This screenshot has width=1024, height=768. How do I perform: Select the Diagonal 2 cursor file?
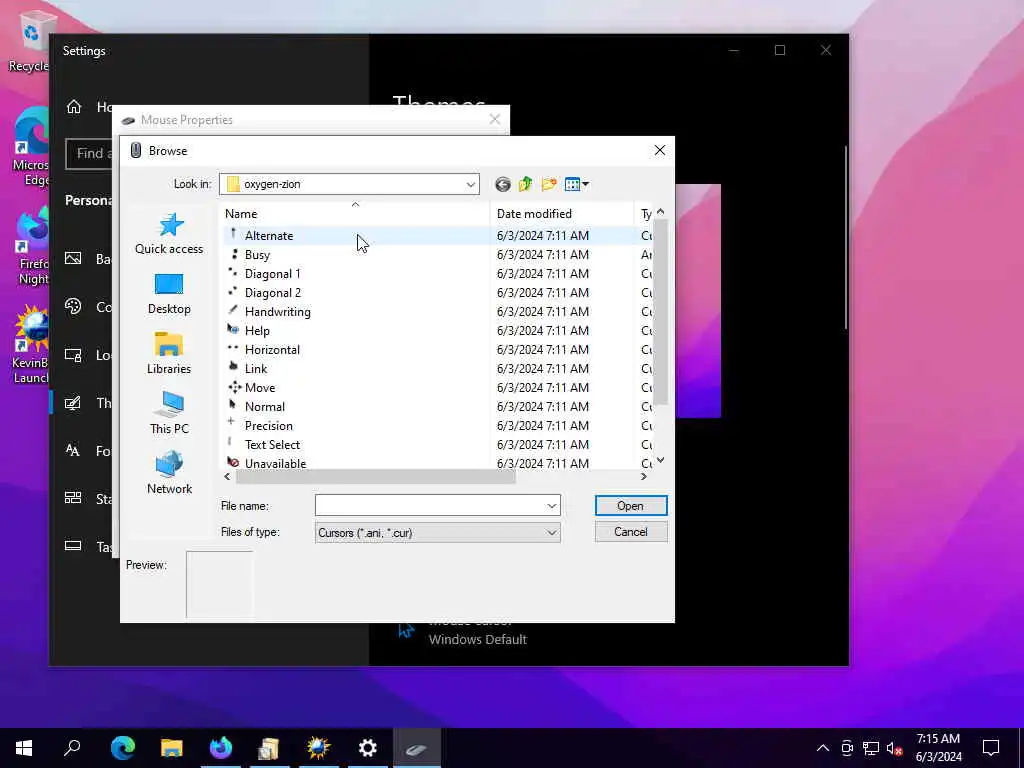point(357,293)
